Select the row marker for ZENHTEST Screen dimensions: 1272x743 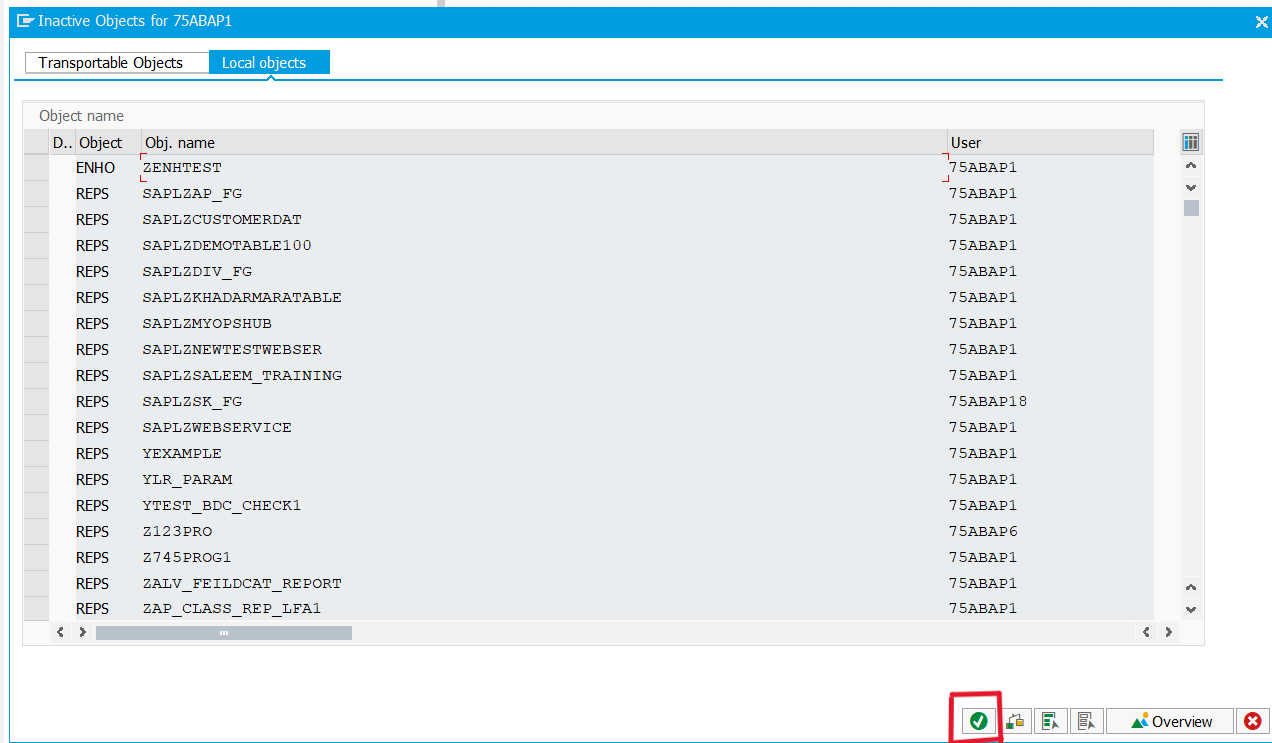coord(36,168)
